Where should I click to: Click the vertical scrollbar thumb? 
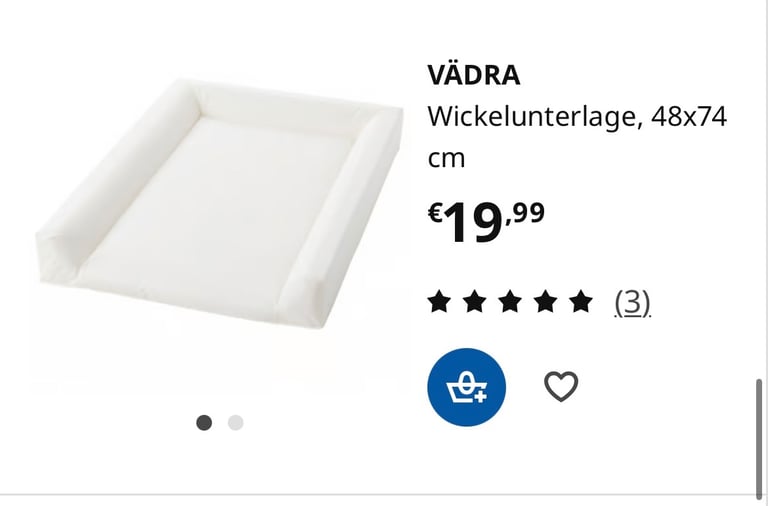pos(759,438)
